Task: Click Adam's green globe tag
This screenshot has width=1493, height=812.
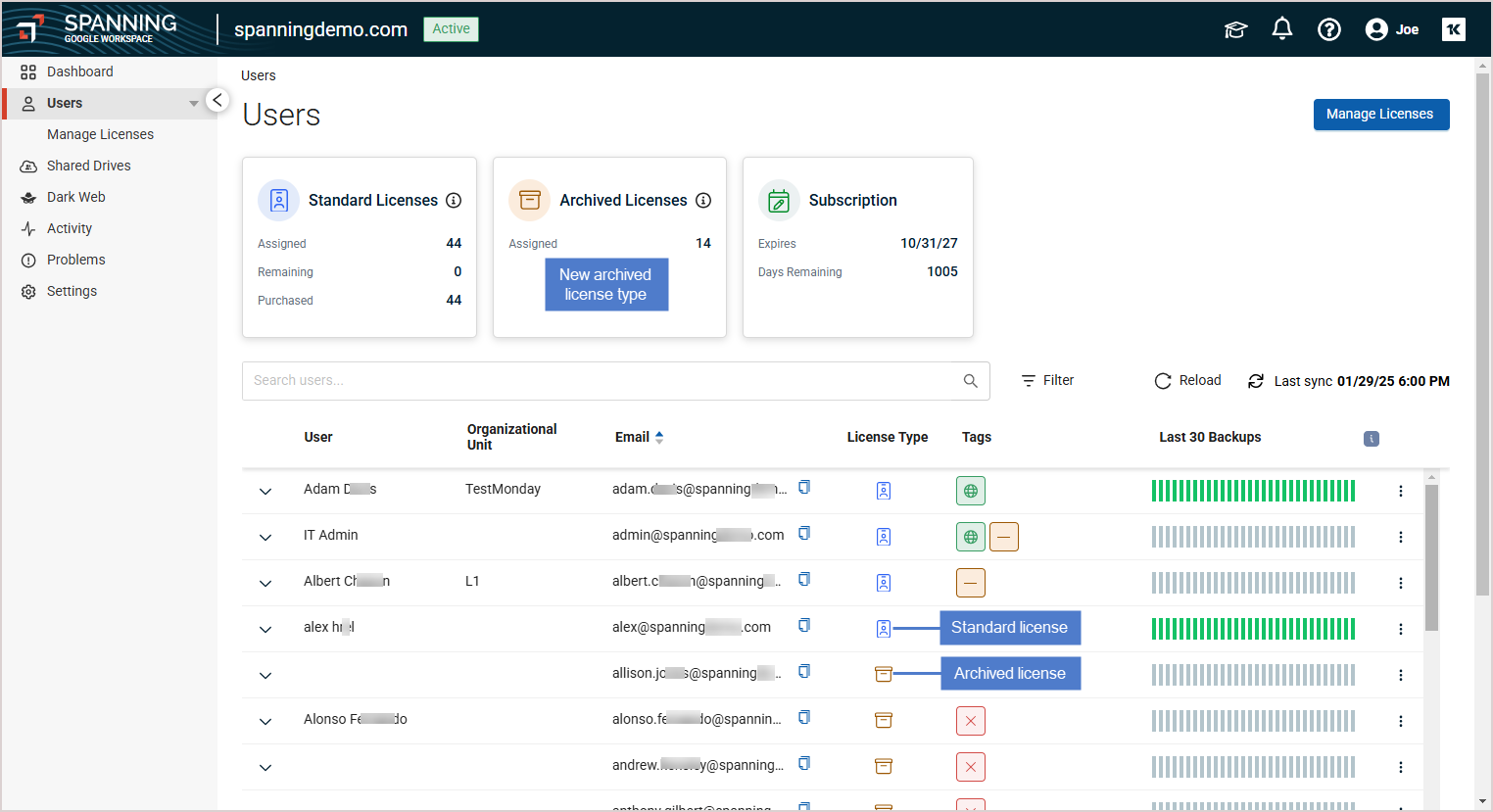Action: [971, 491]
